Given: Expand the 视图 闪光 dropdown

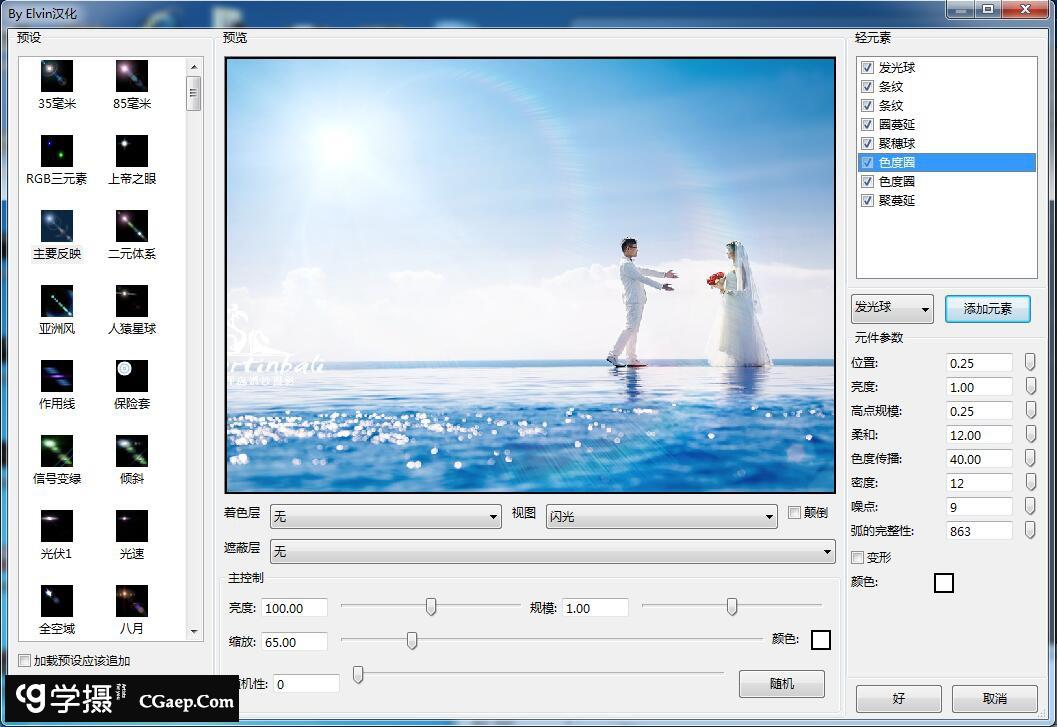Looking at the screenshot, I should [661, 517].
